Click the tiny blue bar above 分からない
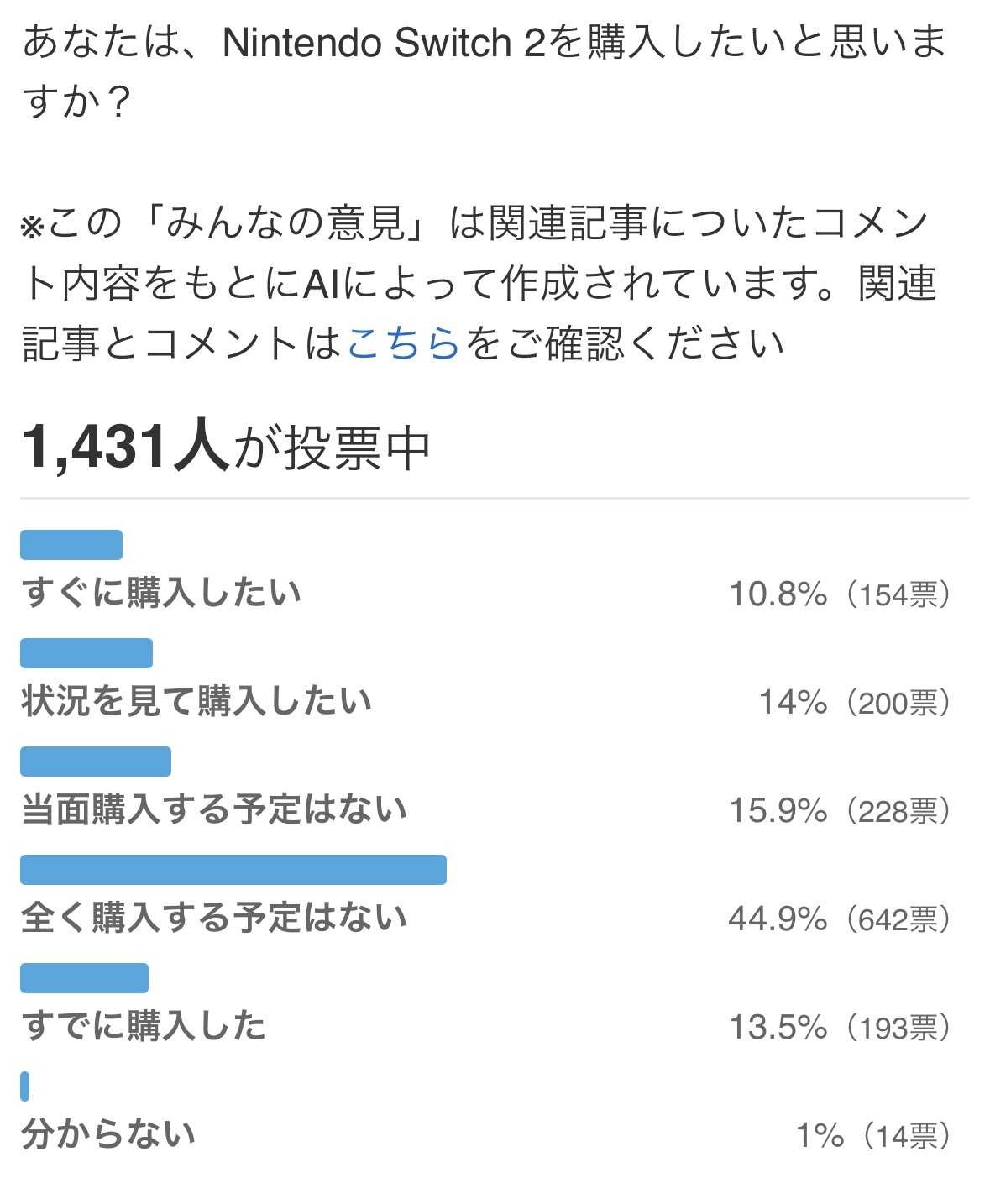 tap(25, 1086)
